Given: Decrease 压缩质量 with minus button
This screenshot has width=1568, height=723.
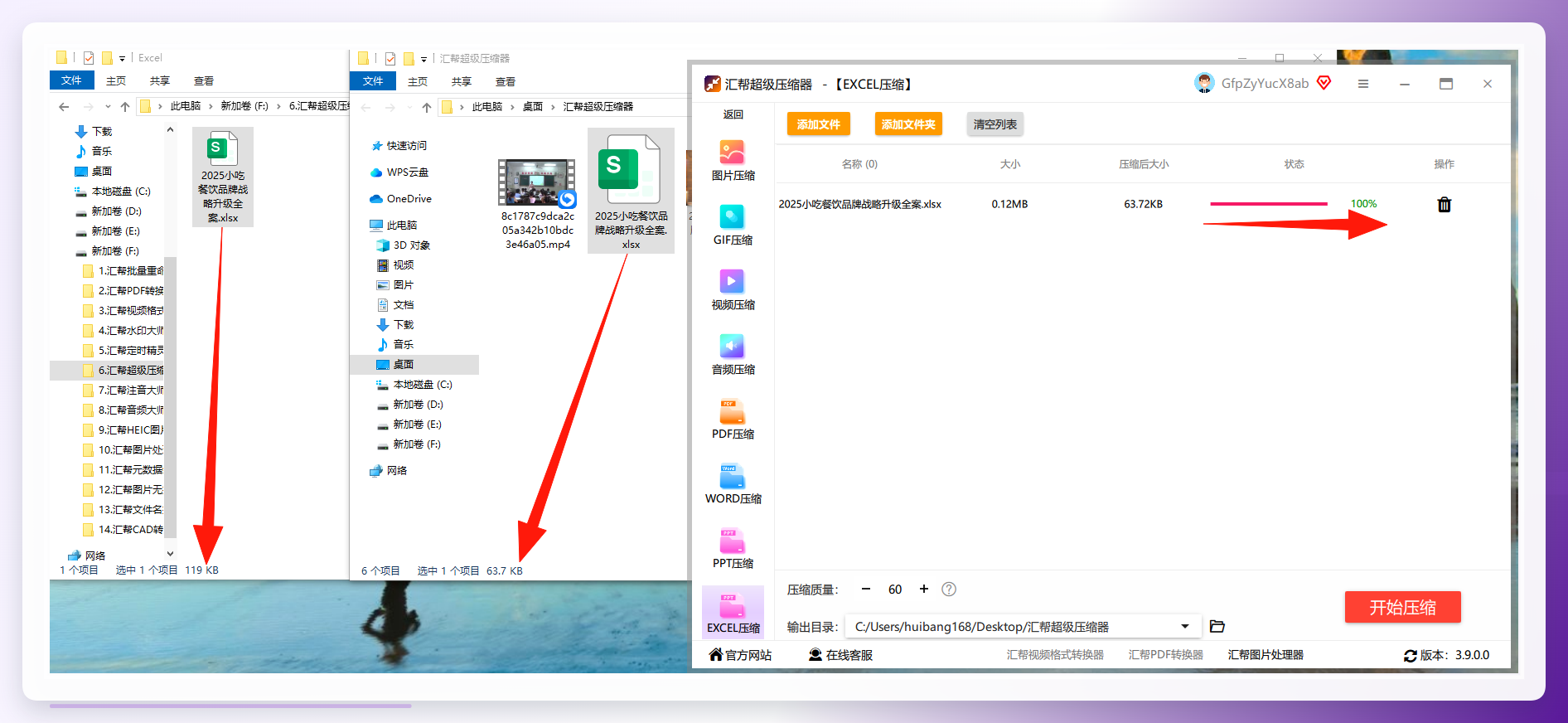Looking at the screenshot, I should pyautogui.click(x=866, y=589).
